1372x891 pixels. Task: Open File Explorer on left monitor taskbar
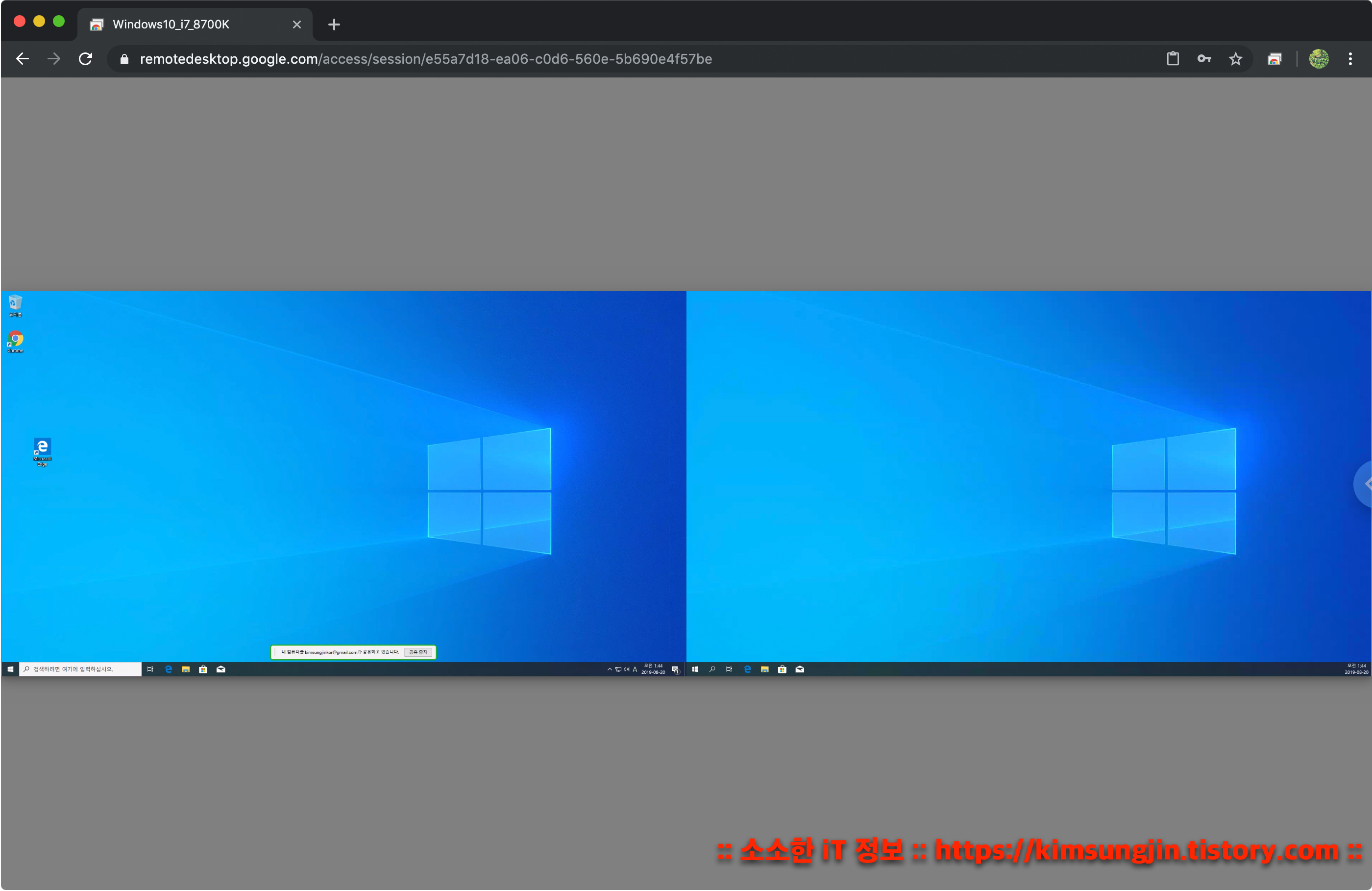[186, 669]
